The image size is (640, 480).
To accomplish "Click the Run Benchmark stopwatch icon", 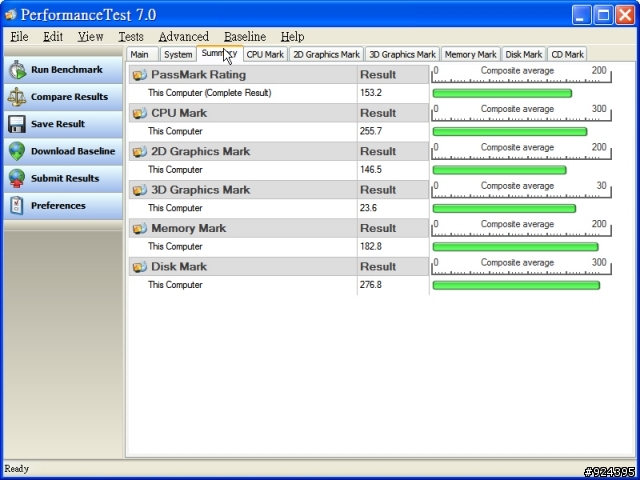I will pyautogui.click(x=18, y=70).
